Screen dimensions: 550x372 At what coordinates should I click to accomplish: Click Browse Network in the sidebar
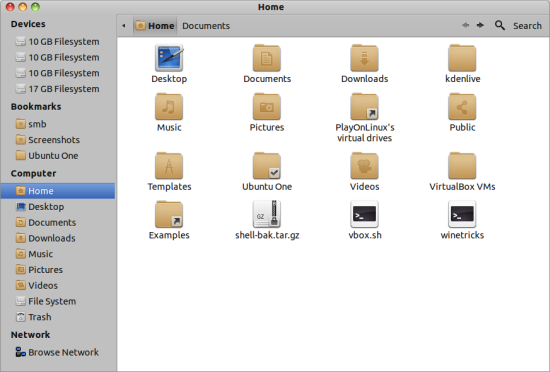[x=58, y=352]
